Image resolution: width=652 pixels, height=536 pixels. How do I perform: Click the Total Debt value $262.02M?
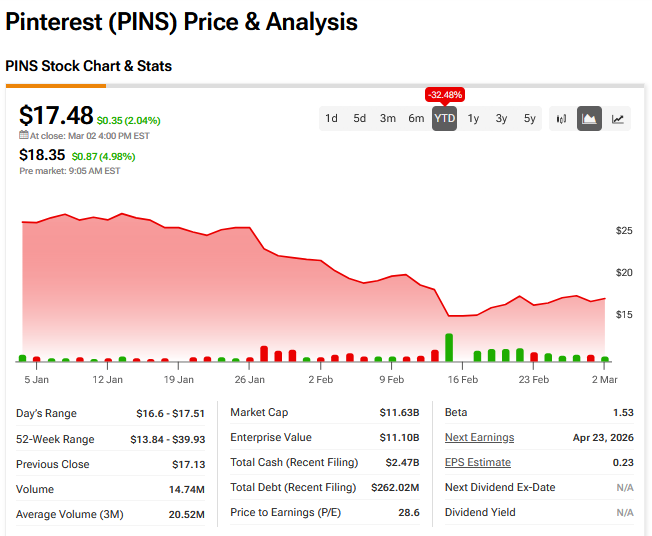click(395, 487)
